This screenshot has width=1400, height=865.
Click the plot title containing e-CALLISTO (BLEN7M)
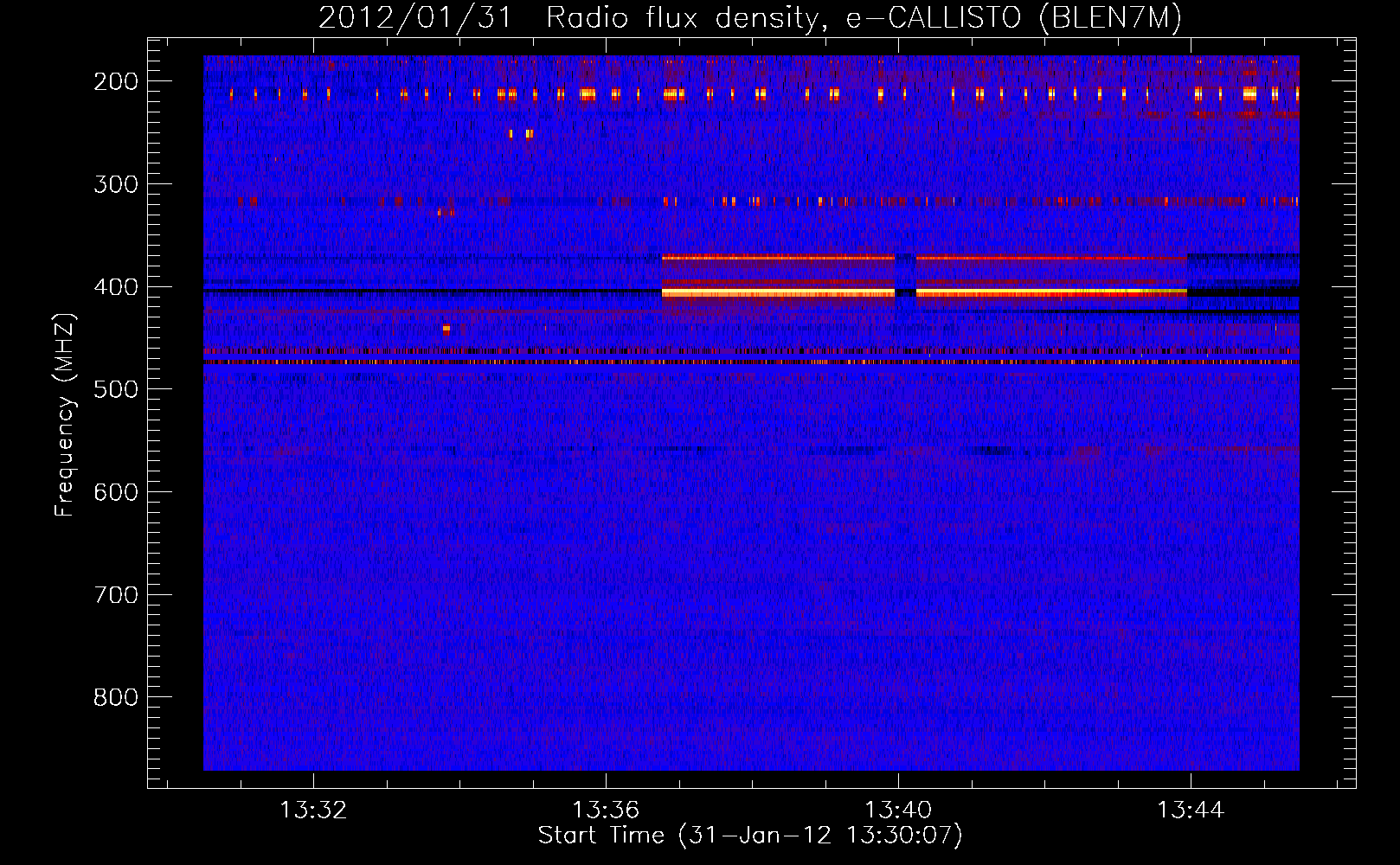pyautogui.click(x=750, y=17)
